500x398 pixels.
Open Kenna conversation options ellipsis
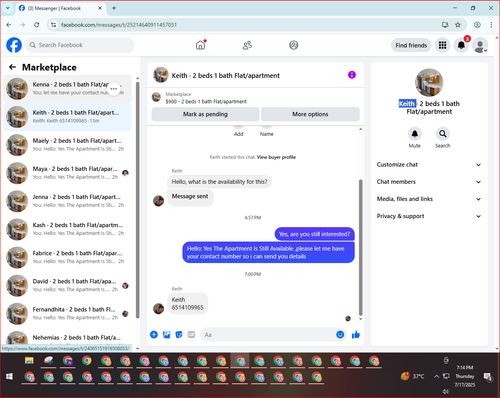pyautogui.click(x=114, y=89)
